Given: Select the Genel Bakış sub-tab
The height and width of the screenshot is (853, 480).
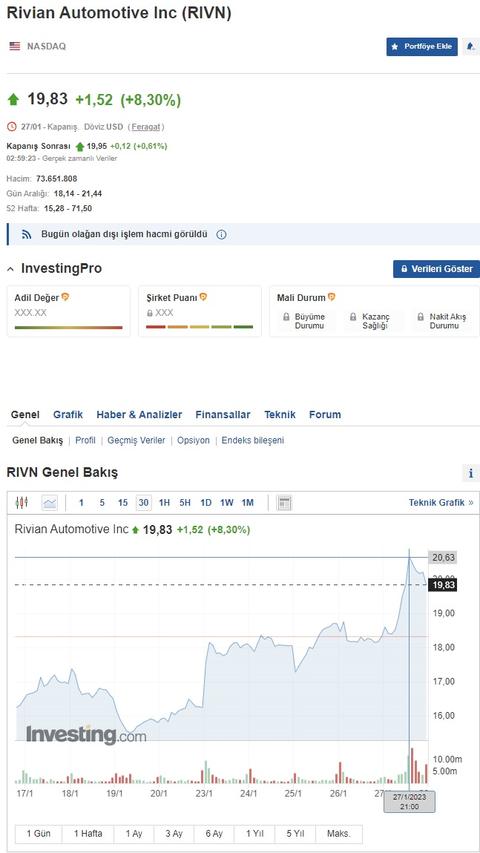Looking at the screenshot, I should [x=38, y=440].
